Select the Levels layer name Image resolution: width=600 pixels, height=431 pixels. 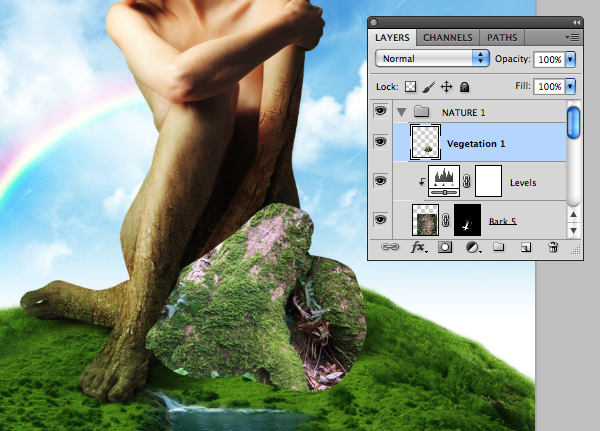(523, 183)
